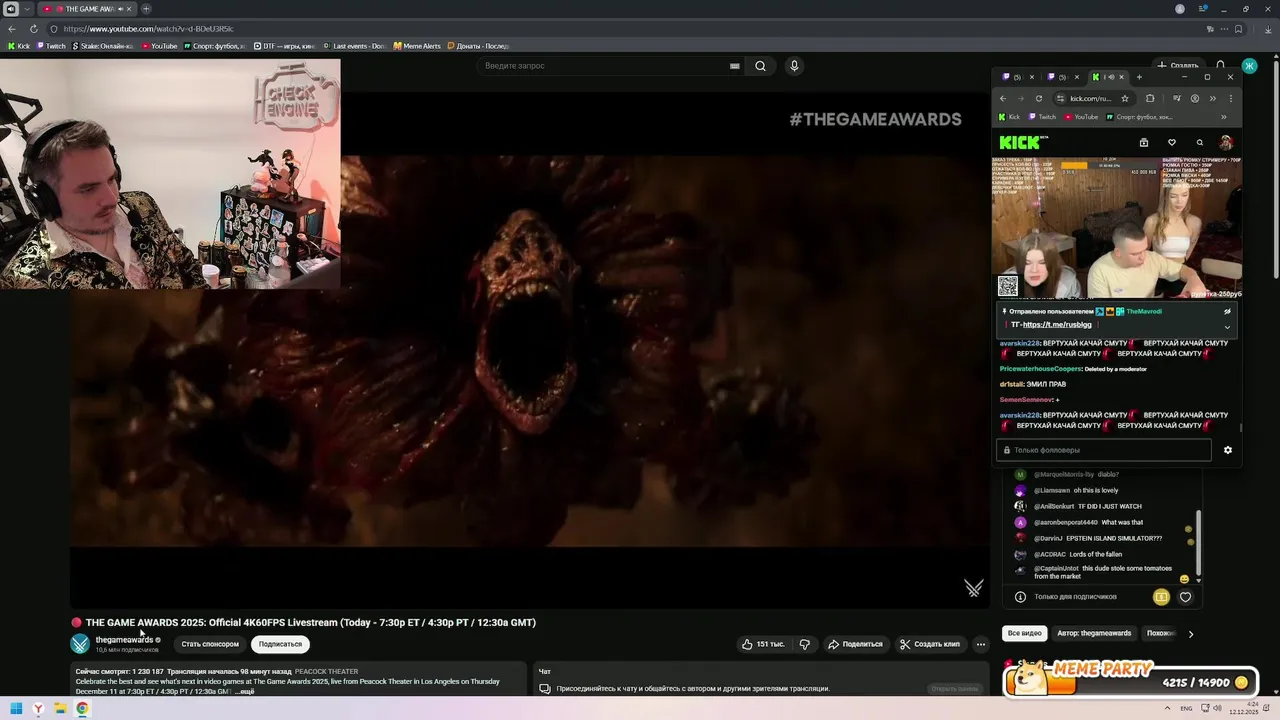The image size is (1280, 720).
Task: Open Kick user profile avatar
Action: pos(1226,143)
